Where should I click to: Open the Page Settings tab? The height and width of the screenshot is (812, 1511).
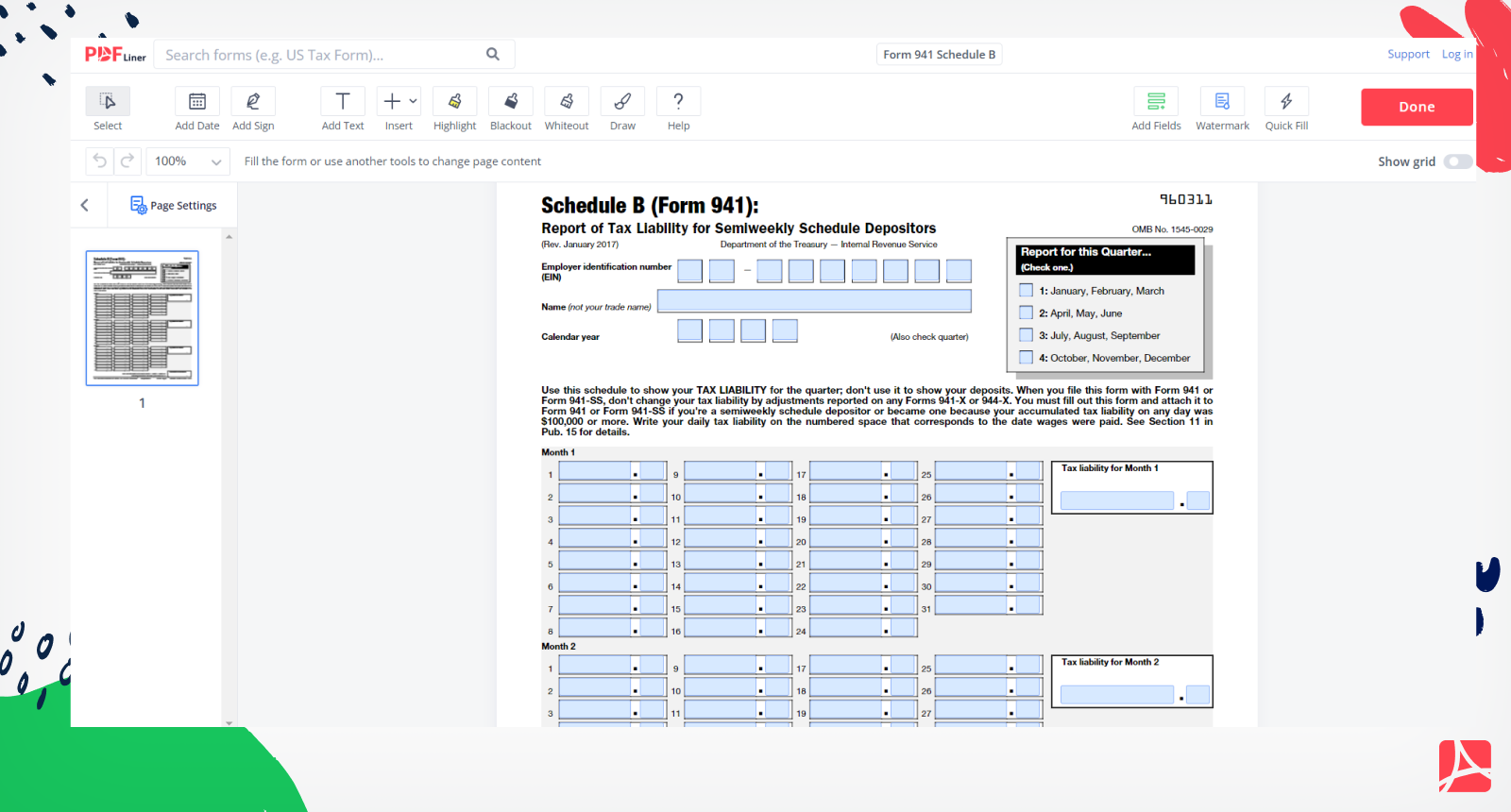pyautogui.click(x=173, y=205)
